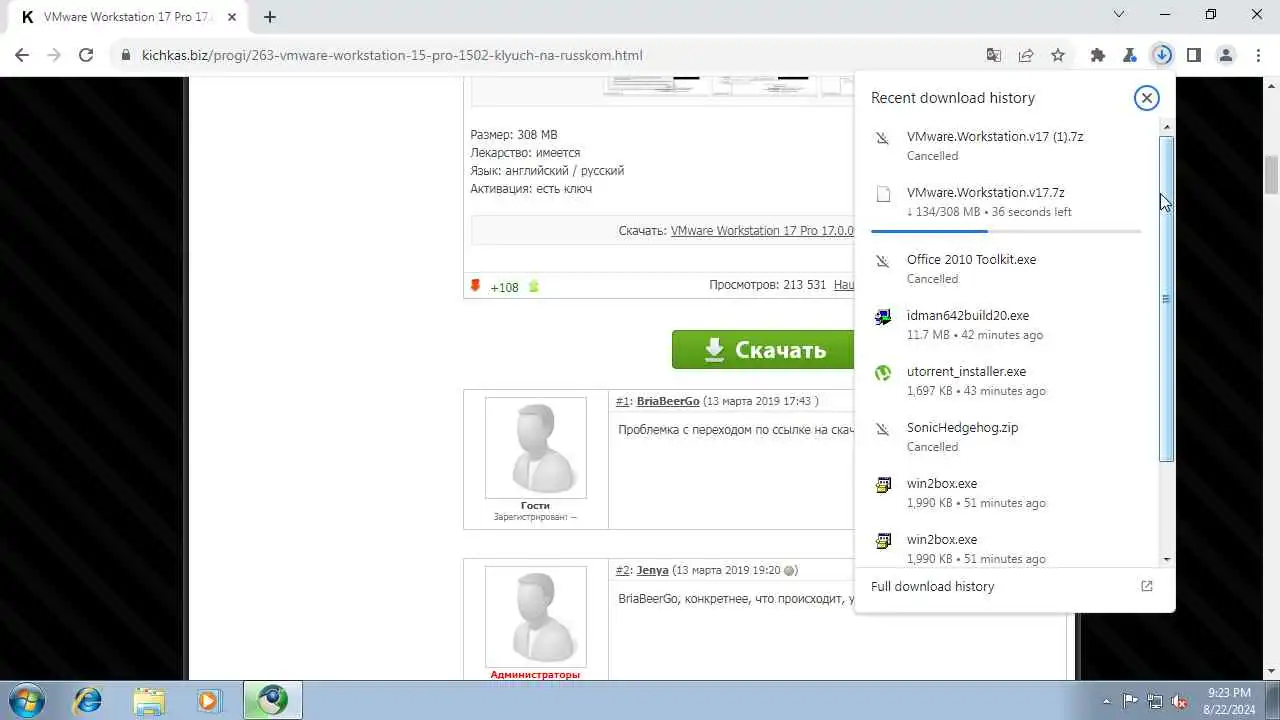Launch Internet Explorer from taskbar

coord(88,700)
